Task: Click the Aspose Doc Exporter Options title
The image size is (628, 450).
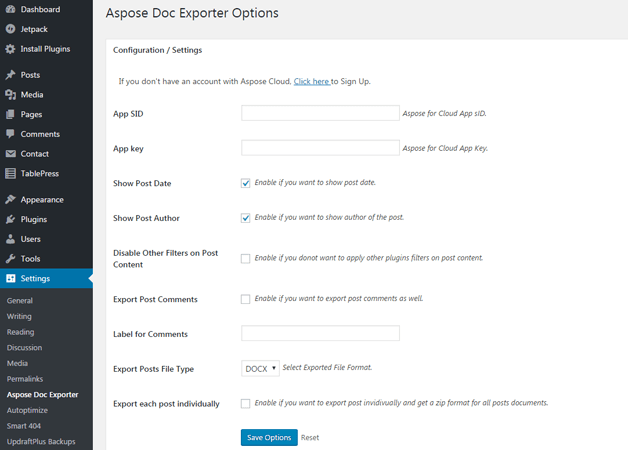Action: point(192,13)
